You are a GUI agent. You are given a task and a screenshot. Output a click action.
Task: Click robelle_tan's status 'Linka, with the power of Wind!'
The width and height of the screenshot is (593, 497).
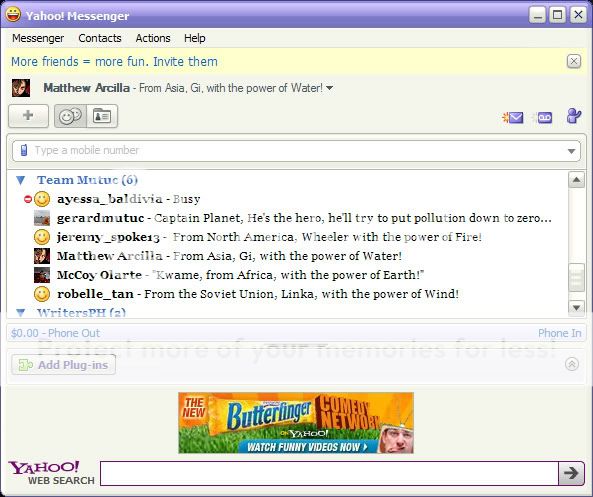(x=370, y=294)
